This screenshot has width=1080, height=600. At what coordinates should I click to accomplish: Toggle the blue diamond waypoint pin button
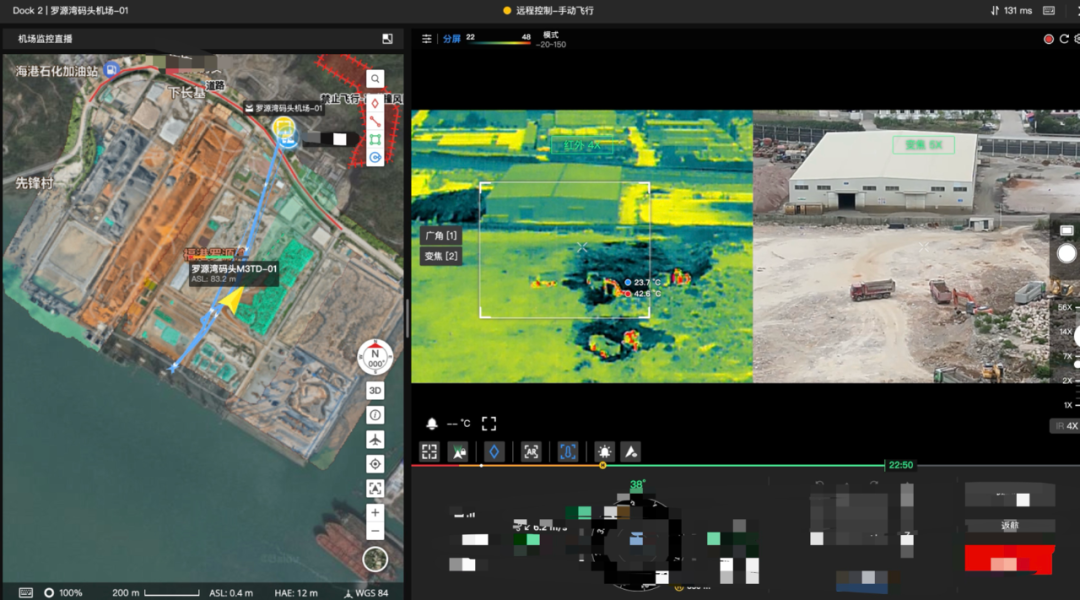point(493,452)
